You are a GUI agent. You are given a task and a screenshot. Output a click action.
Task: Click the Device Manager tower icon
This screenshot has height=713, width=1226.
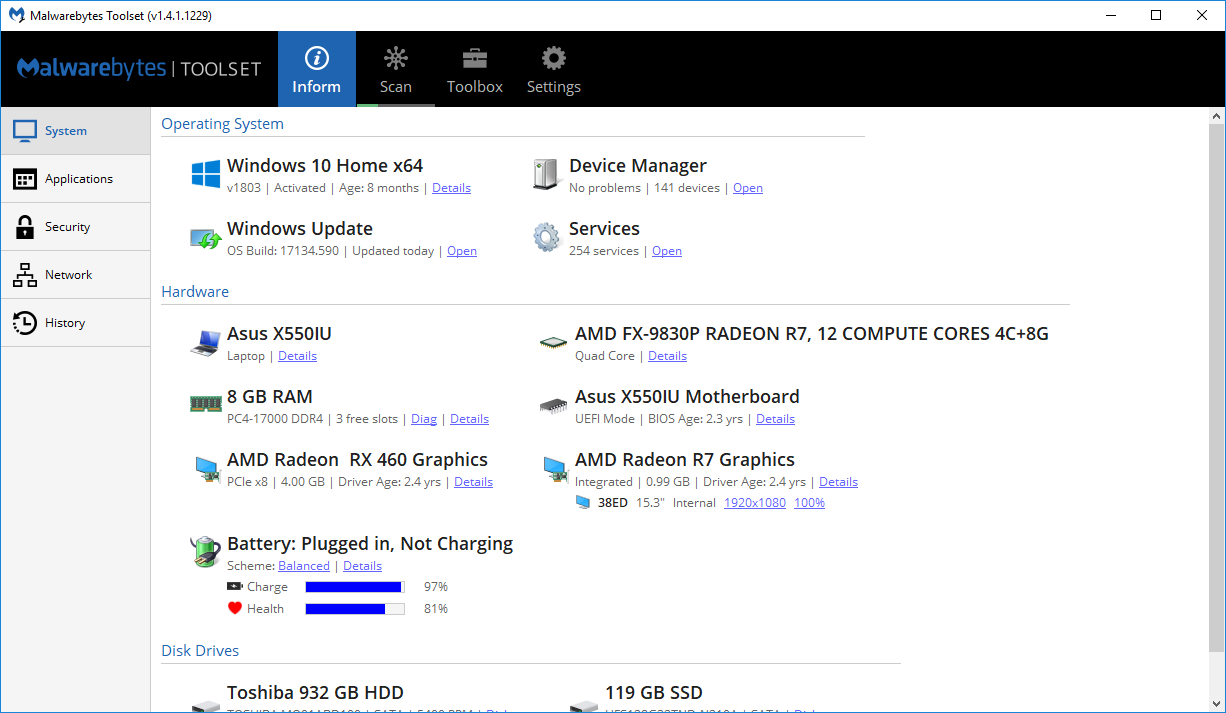[x=546, y=174]
